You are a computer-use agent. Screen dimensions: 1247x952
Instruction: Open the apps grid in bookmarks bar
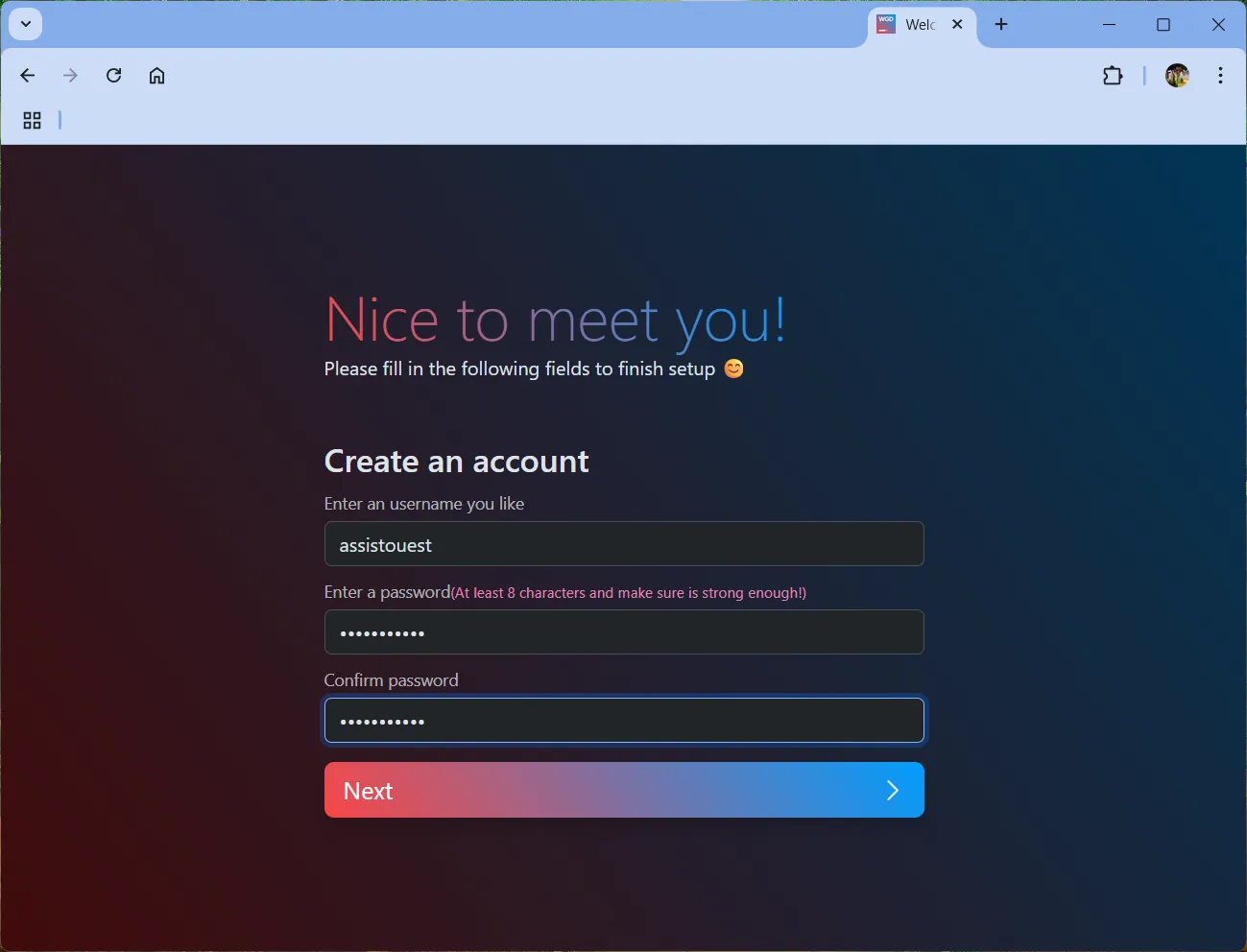(x=32, y=120)
